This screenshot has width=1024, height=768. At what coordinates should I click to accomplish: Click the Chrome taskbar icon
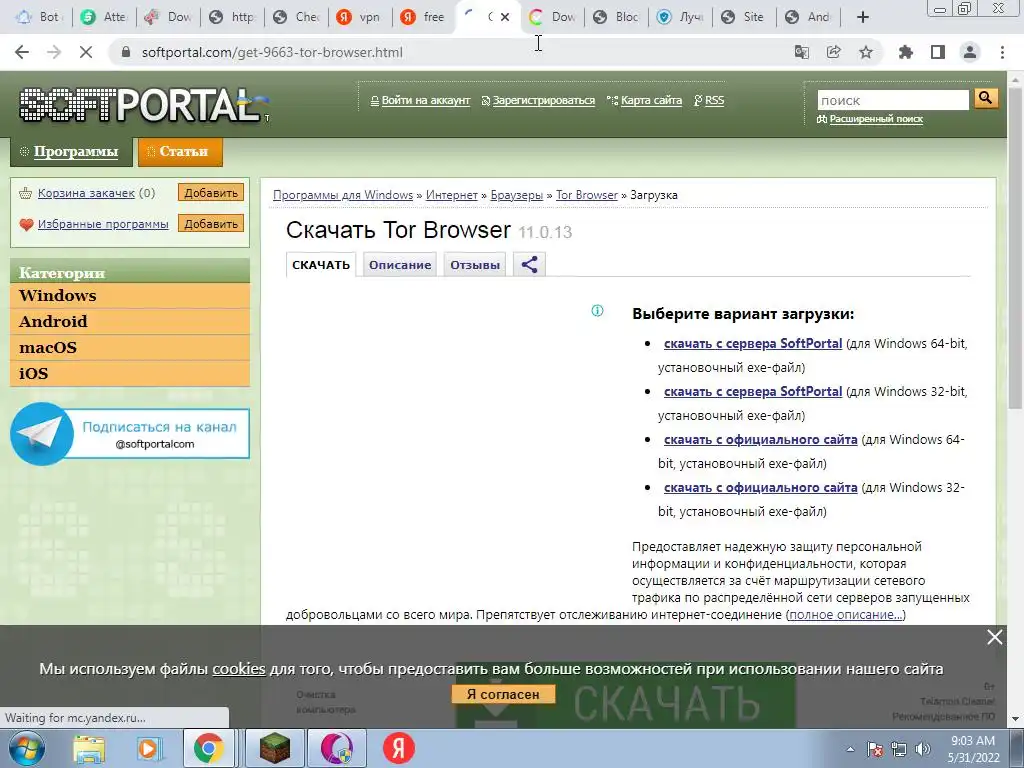(x=208, y=748)
